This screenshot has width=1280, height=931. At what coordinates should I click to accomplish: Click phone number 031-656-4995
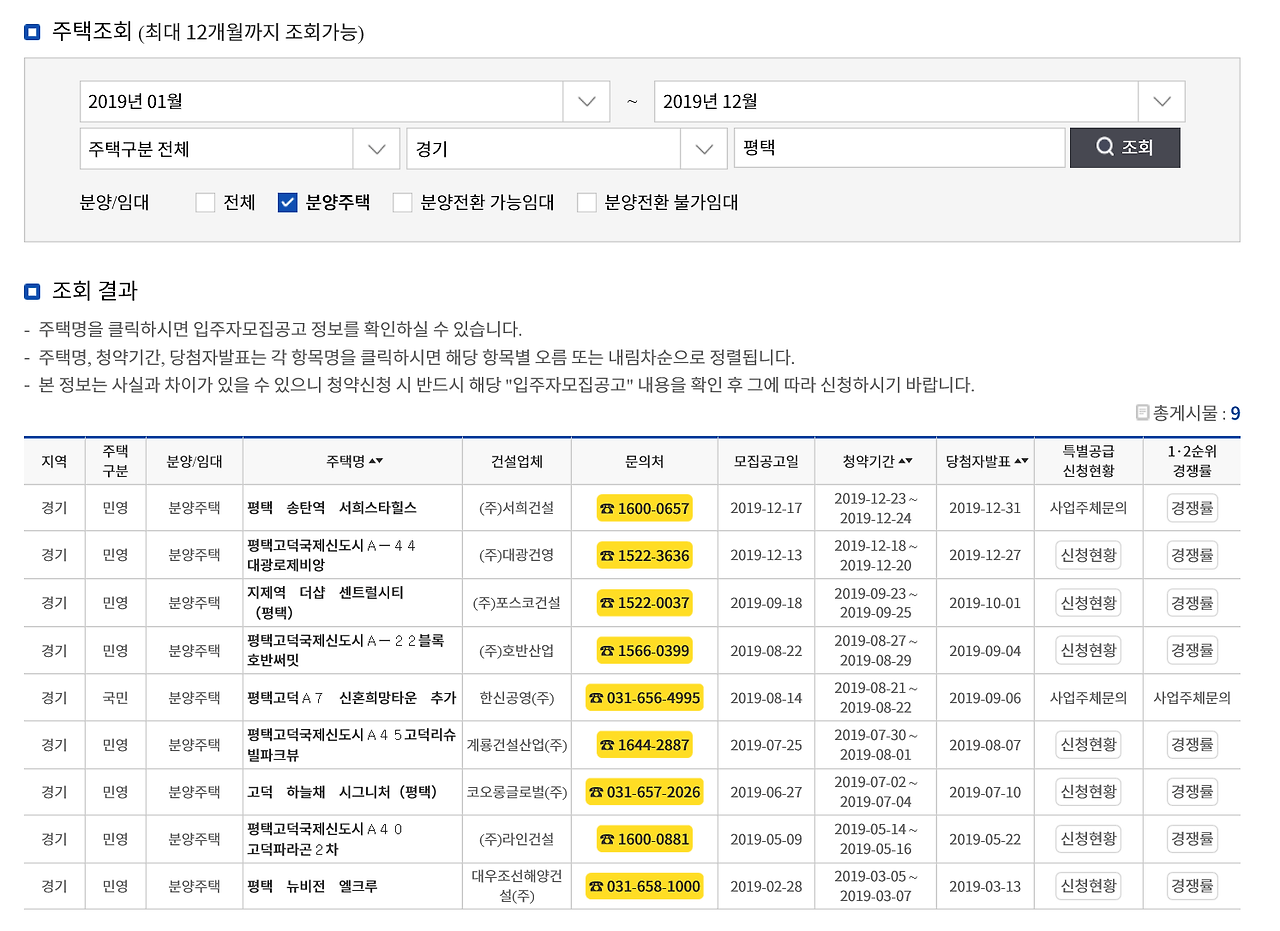click(644, 698)
